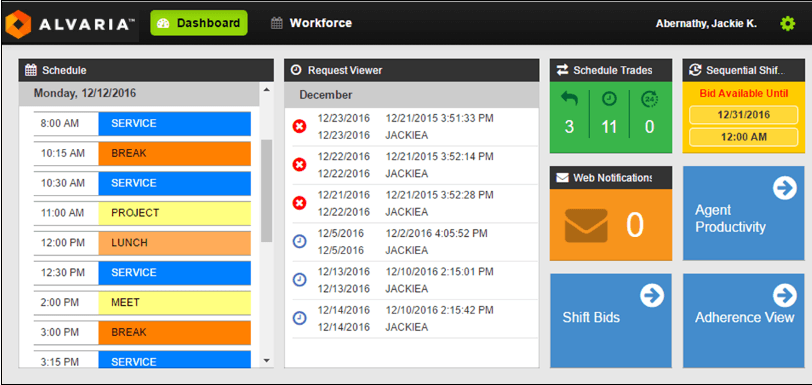The width and height of the screenshot is (812, 385).
Task: Click pending clock on 4:05:52 PM request
Action: 299,241
